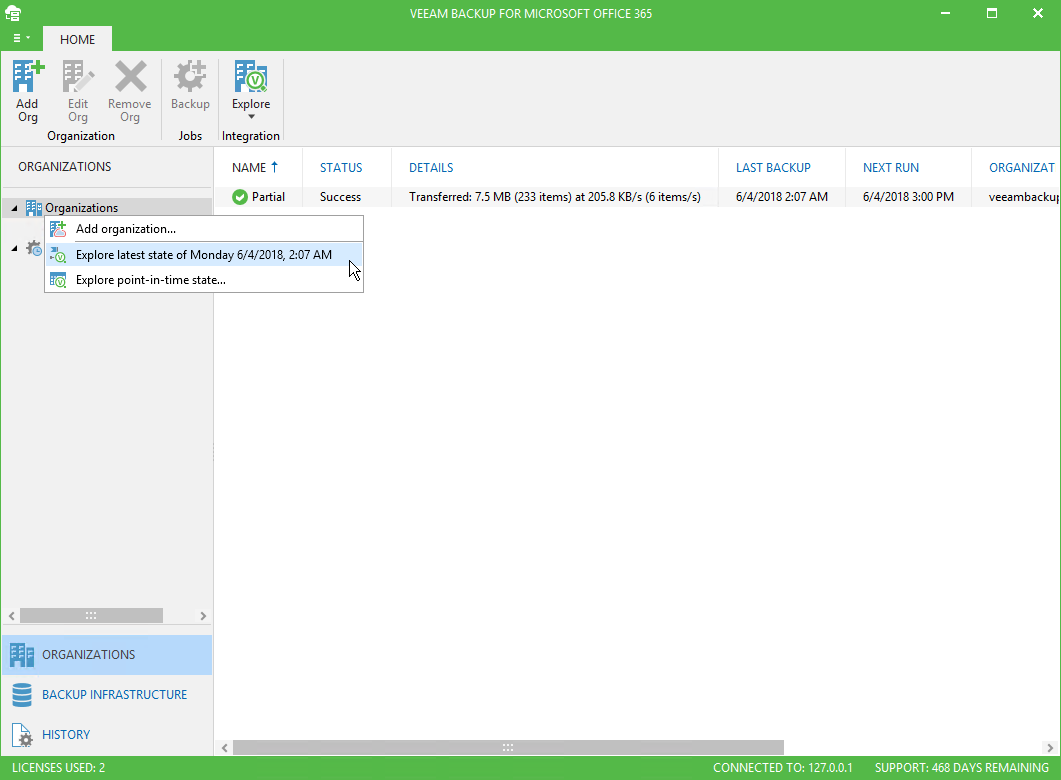
Task: Choose Add organization... in the context menu
Action: [204, 229]
